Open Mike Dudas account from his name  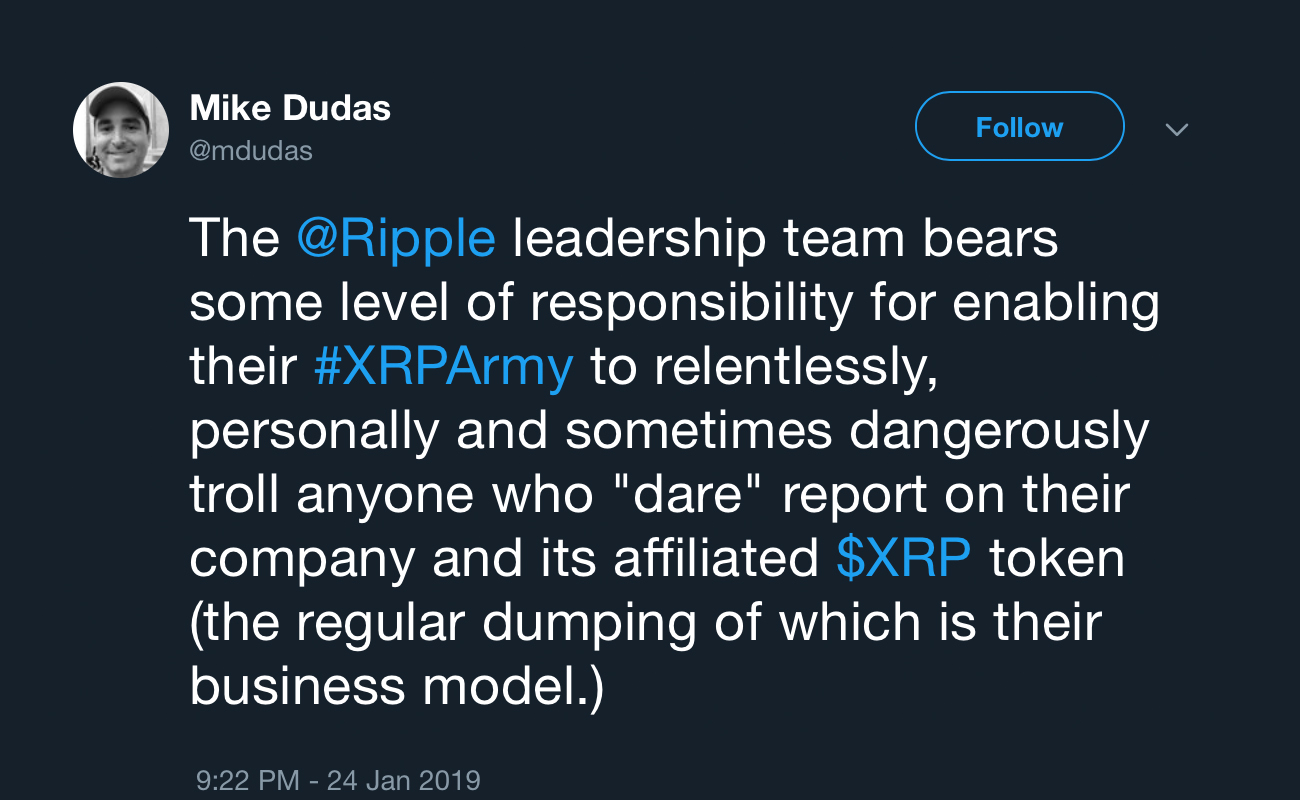pos(289,107)
